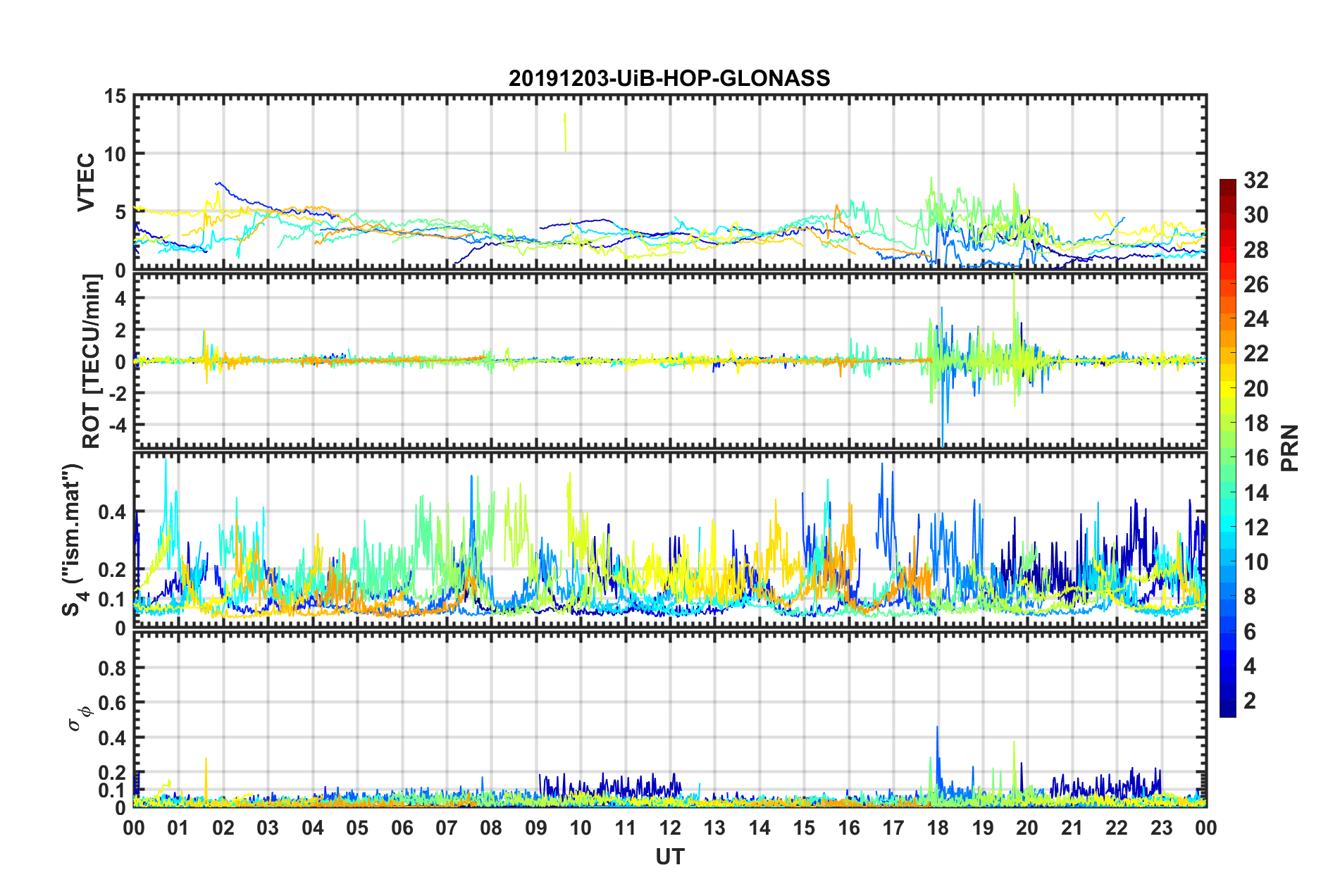This screenshot has height=896, width=1340.
Task: Click the UT x-axis label
Action: 670,857
